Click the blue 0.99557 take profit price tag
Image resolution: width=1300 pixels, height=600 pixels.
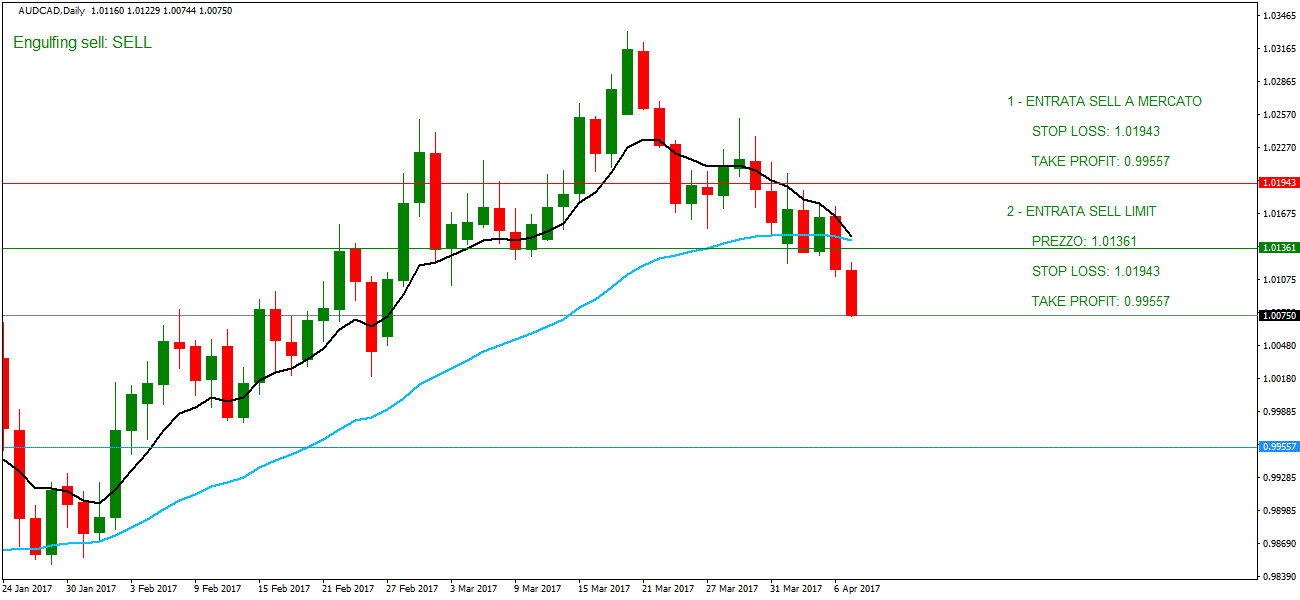click(x=1279, y=447)
